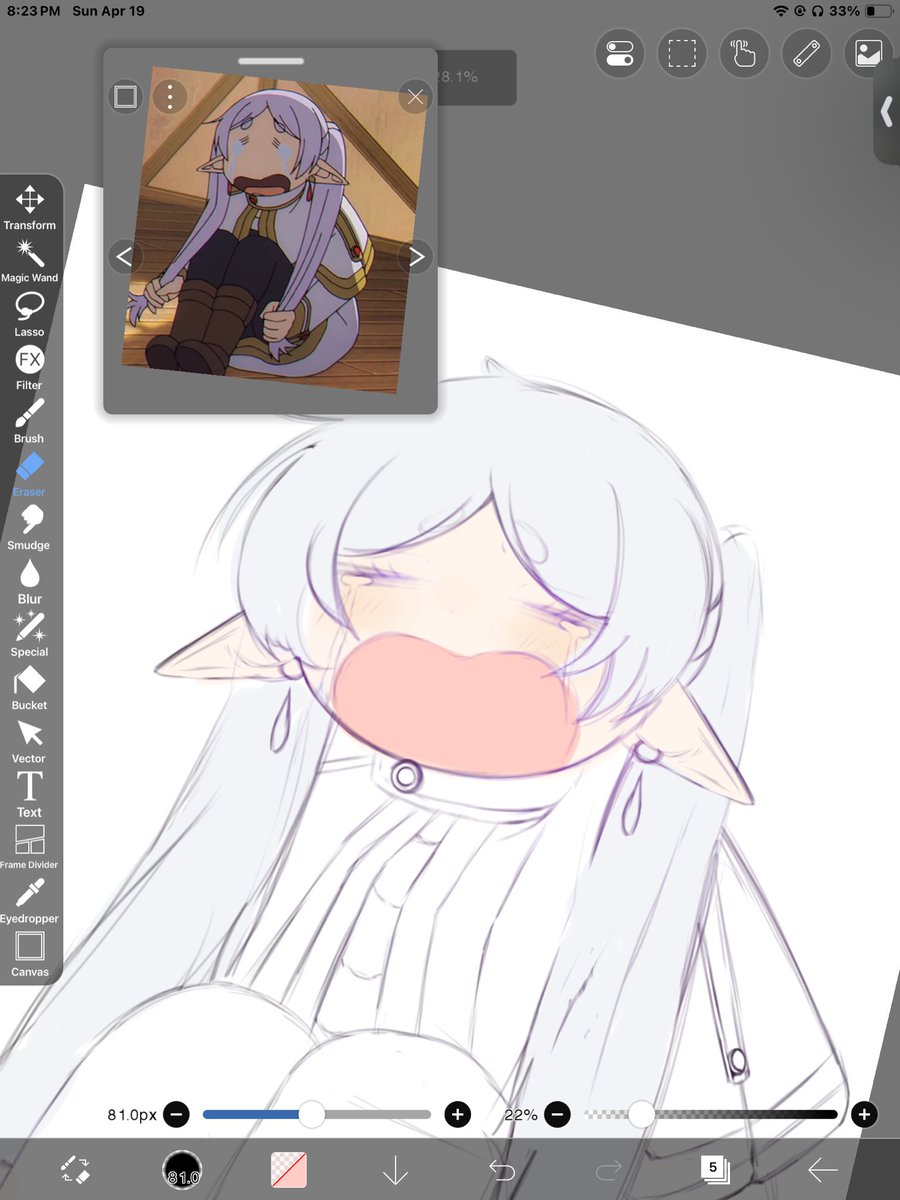900x1200 pixels.
Task: Redo the last action
Action: (x=609, y=1169)
